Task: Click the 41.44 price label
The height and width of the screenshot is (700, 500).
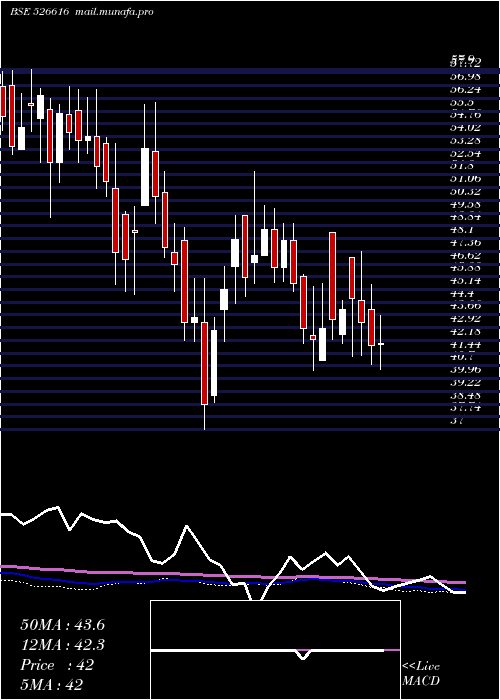Action: coord(465,345)
